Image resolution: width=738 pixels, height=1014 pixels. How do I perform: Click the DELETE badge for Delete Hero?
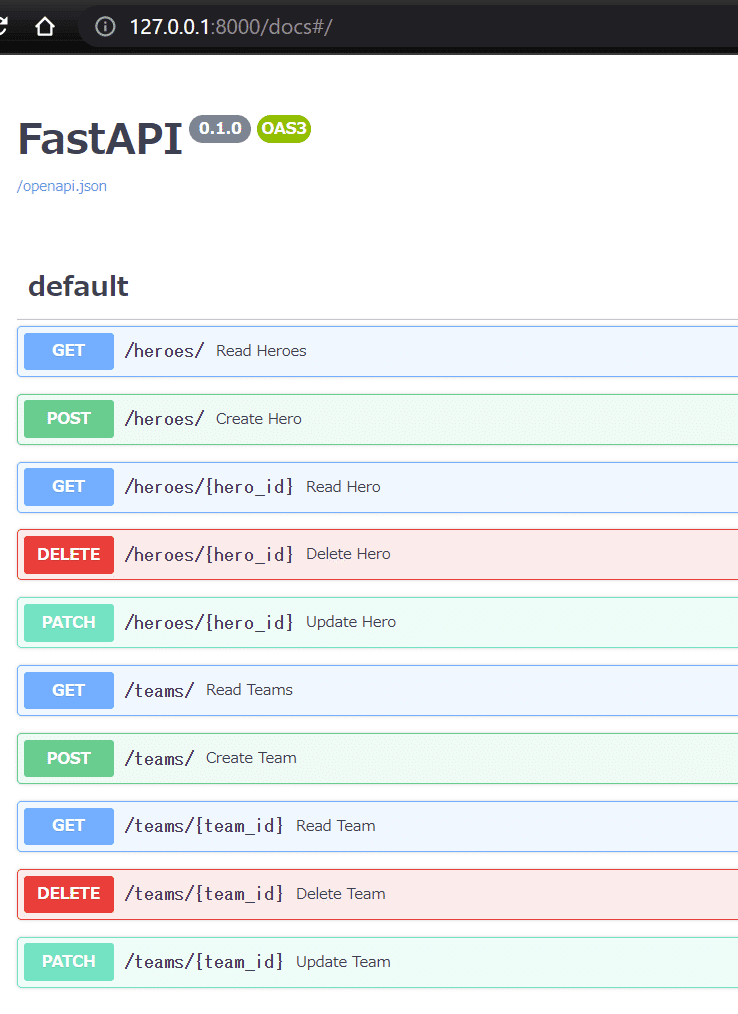[69, 554]
